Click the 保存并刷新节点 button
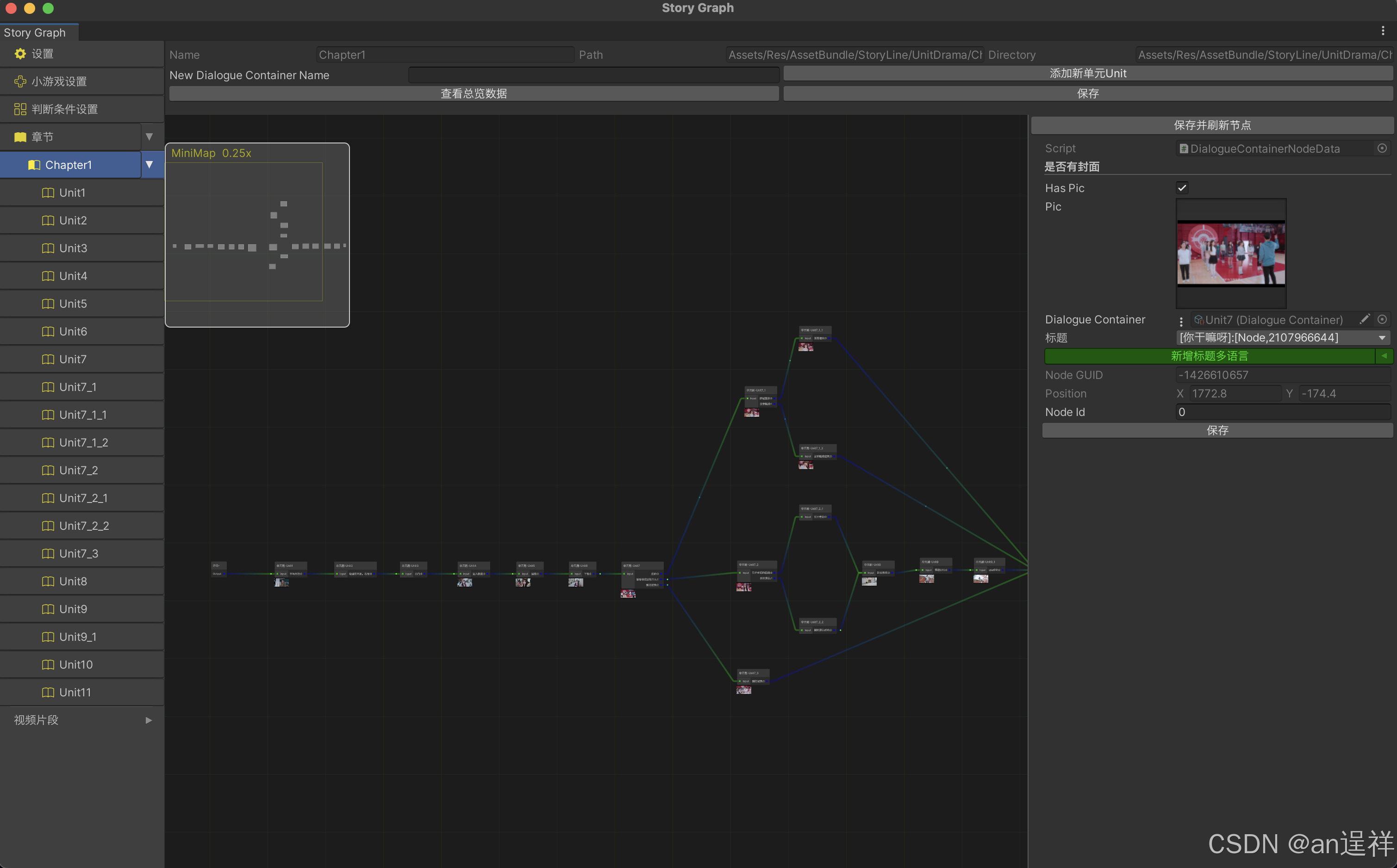Image resolution: width=1397 pixels, height=868 pixels. pyautogui.click(x=1211, y=125)
